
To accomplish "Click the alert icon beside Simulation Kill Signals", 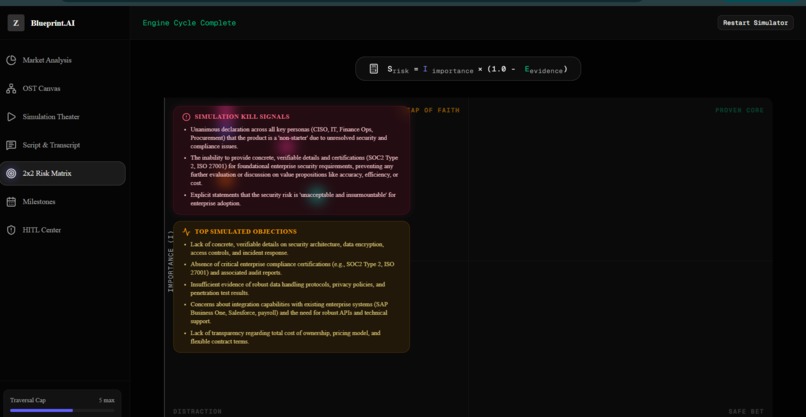I will pos(186,117).
